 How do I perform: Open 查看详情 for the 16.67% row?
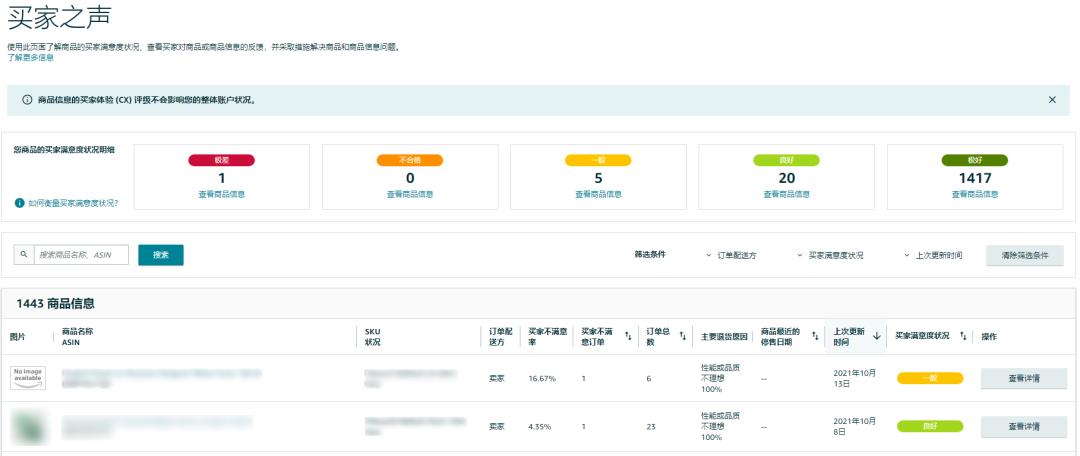click(x=1024, y=378)
